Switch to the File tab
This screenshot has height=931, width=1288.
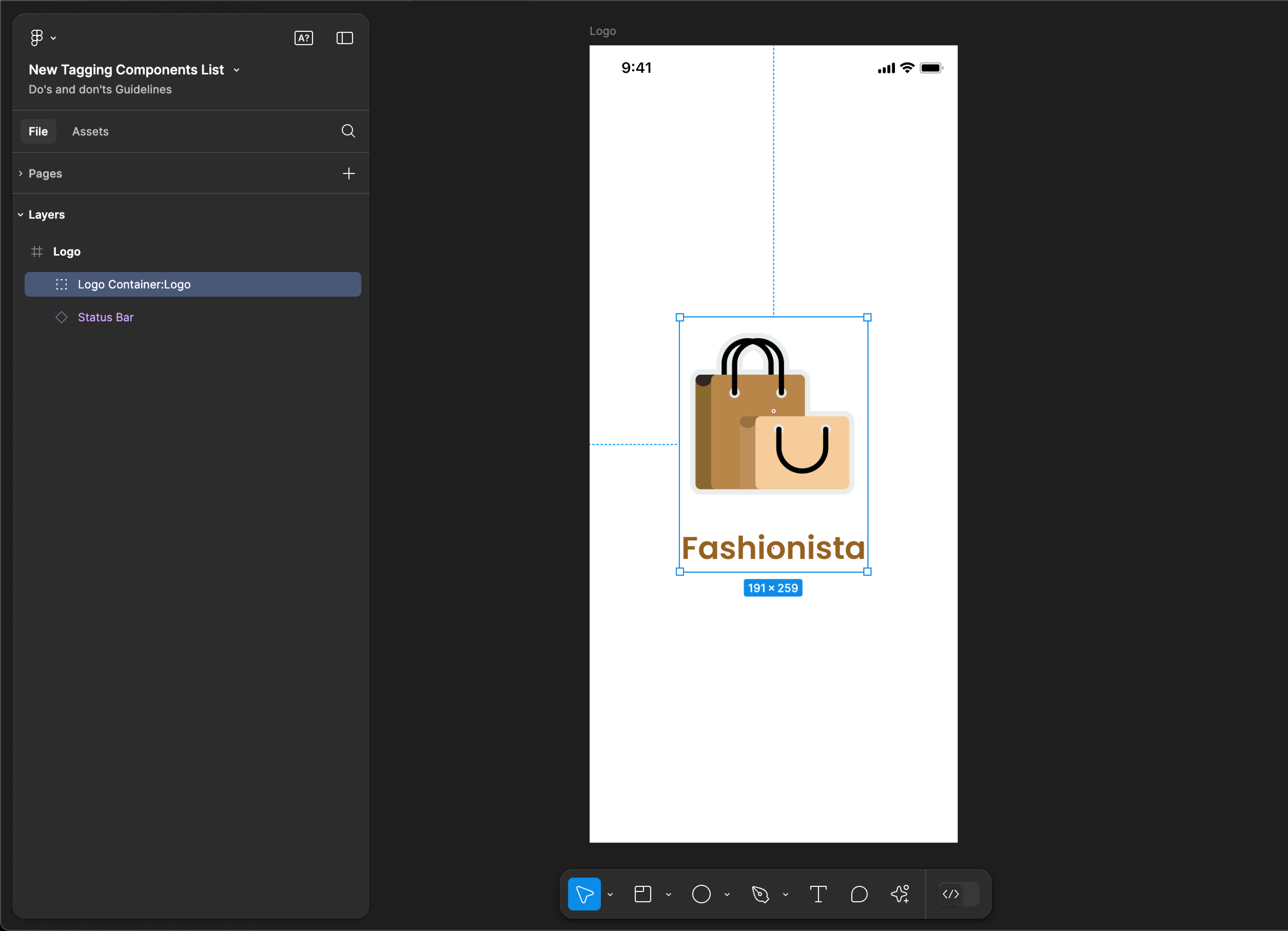38,131
